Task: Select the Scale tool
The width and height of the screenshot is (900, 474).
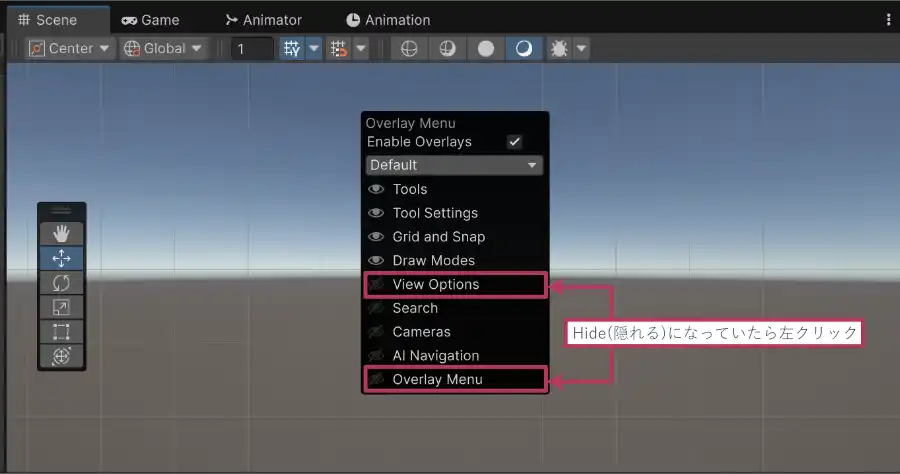Action: (x=61, y=307)
